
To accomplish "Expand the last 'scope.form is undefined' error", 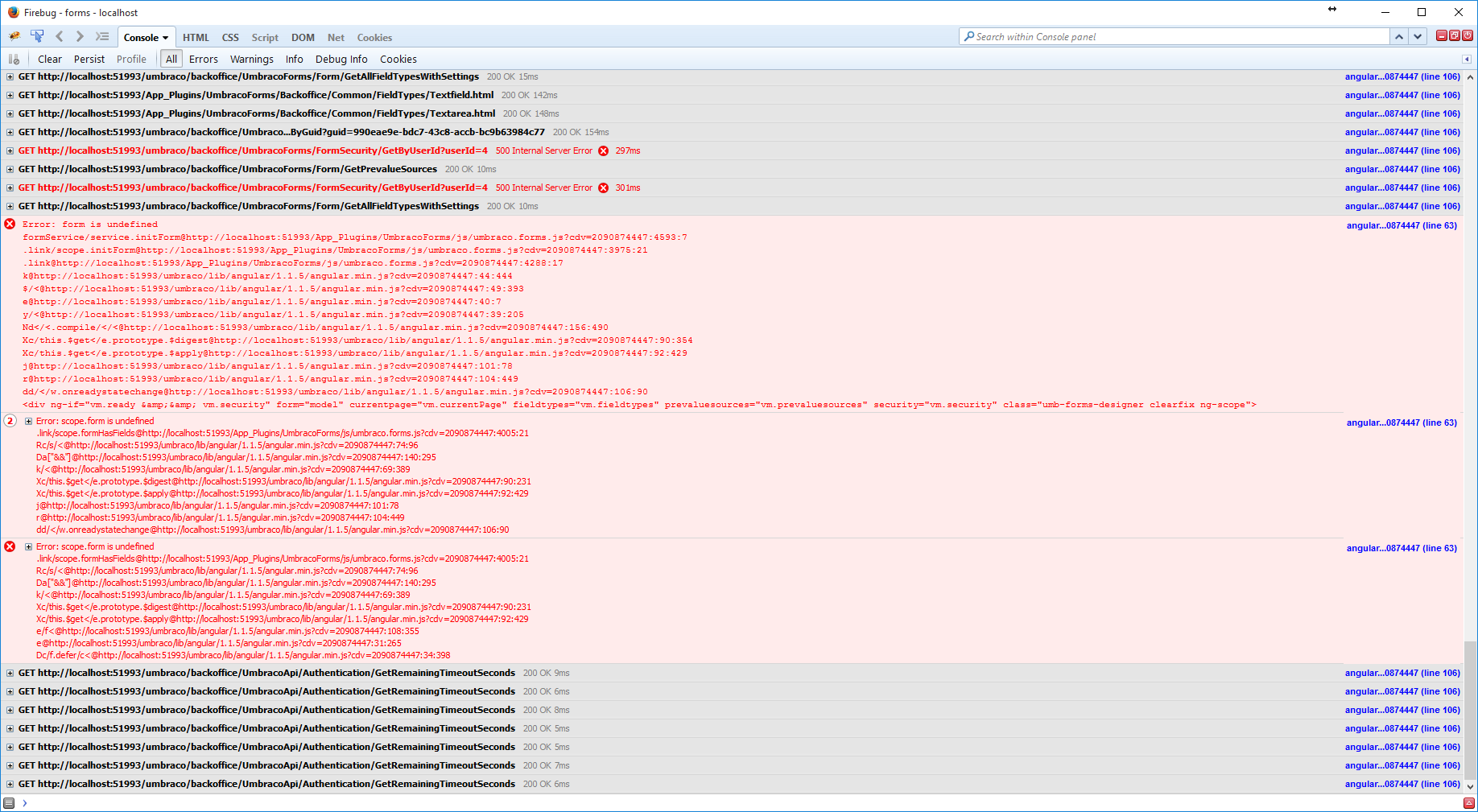I will [x=28, y=546].
